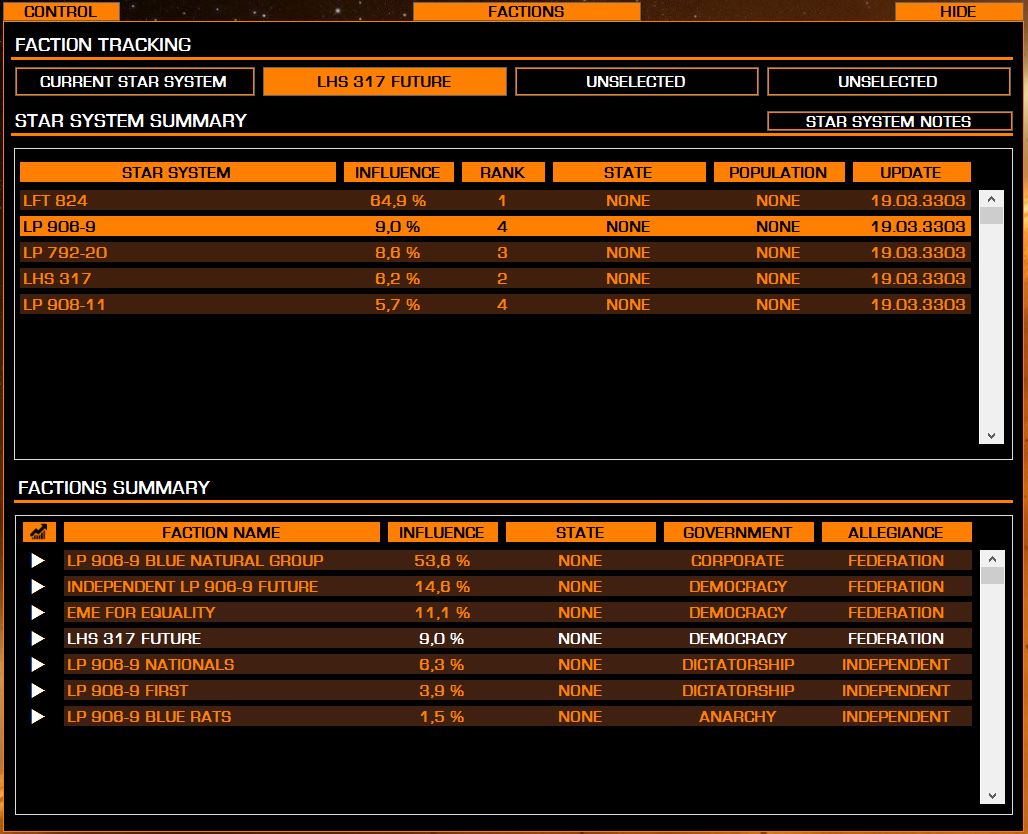Open the Factions tab

coord(526,11)
